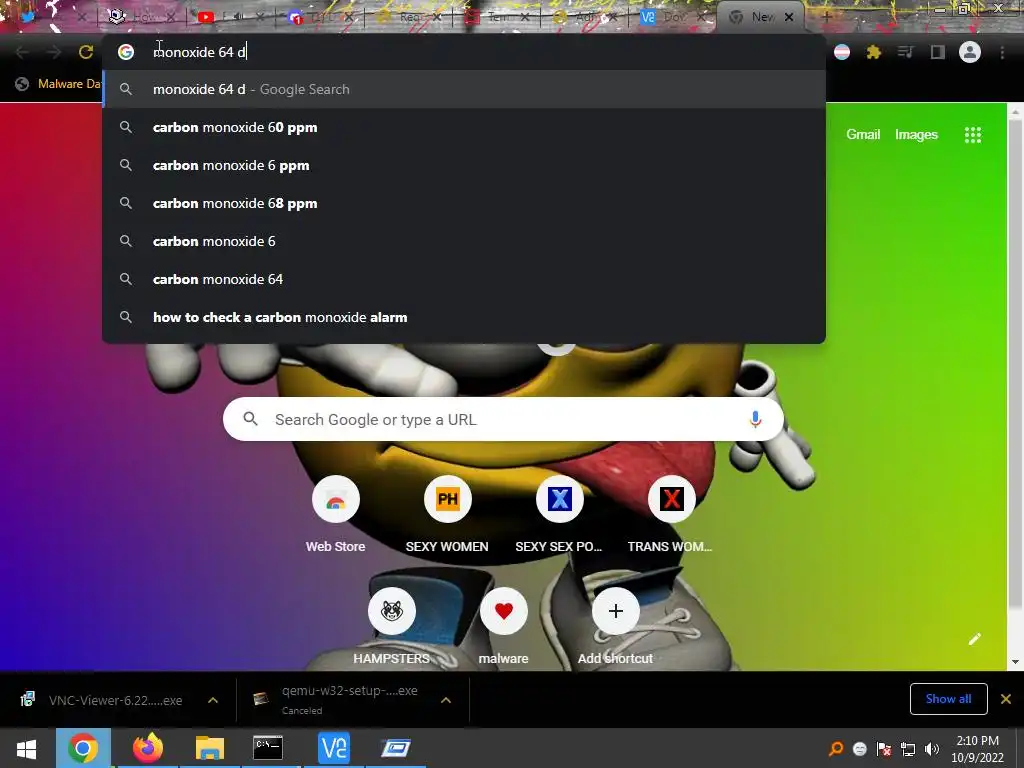Screen dimensions: 1024x768
Task: Pick suggestion 'carbon monoxide 6'
Action: click(464, 241)
